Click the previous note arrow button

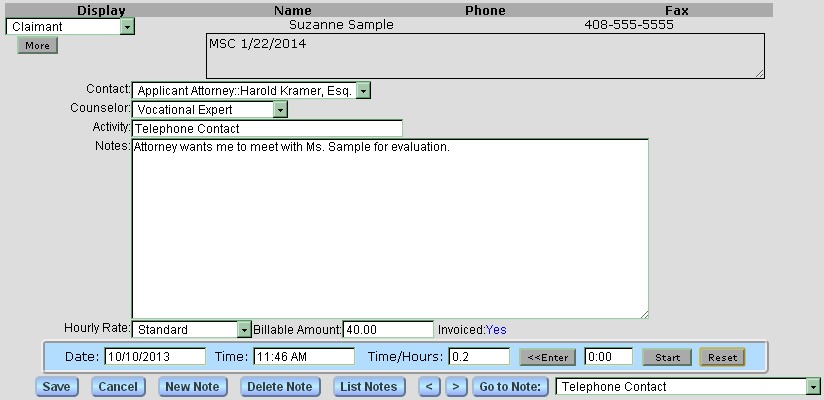point(429,387)
